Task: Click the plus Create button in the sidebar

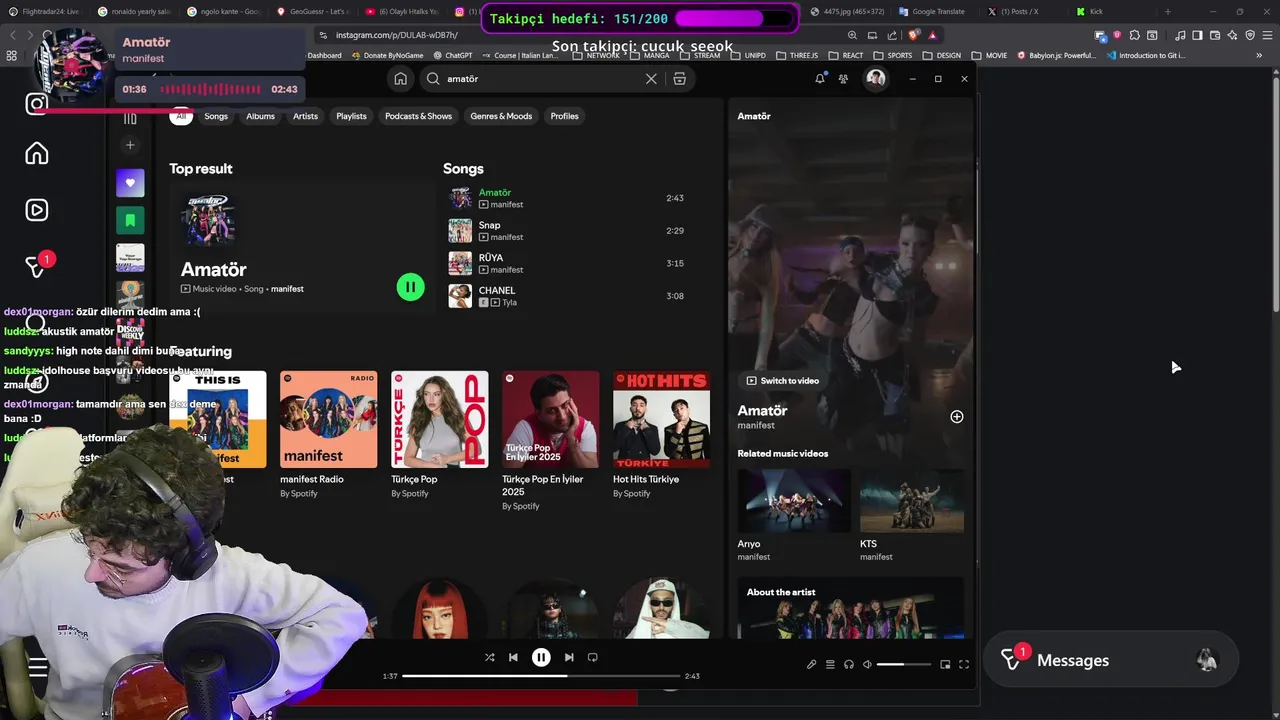Action: coord(130,145)
